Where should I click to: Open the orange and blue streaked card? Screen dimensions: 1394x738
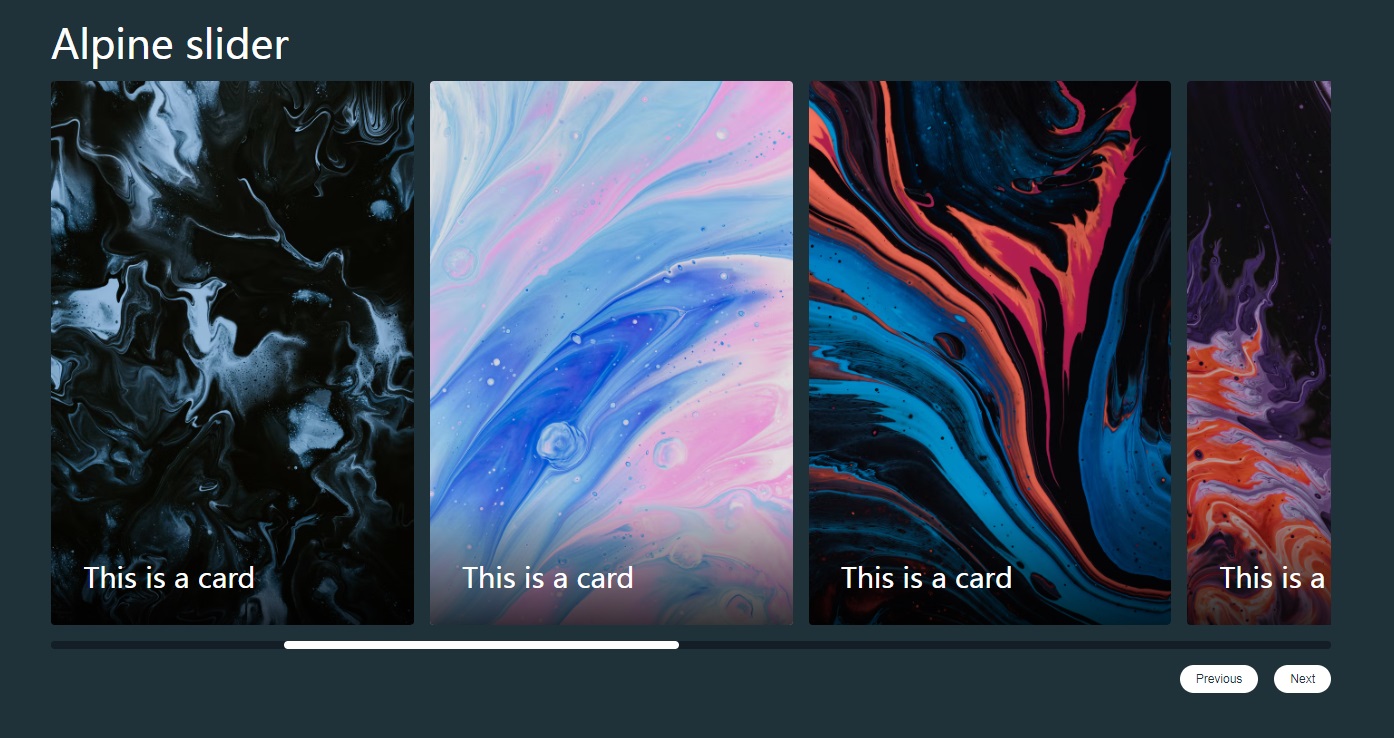(990, 353)
